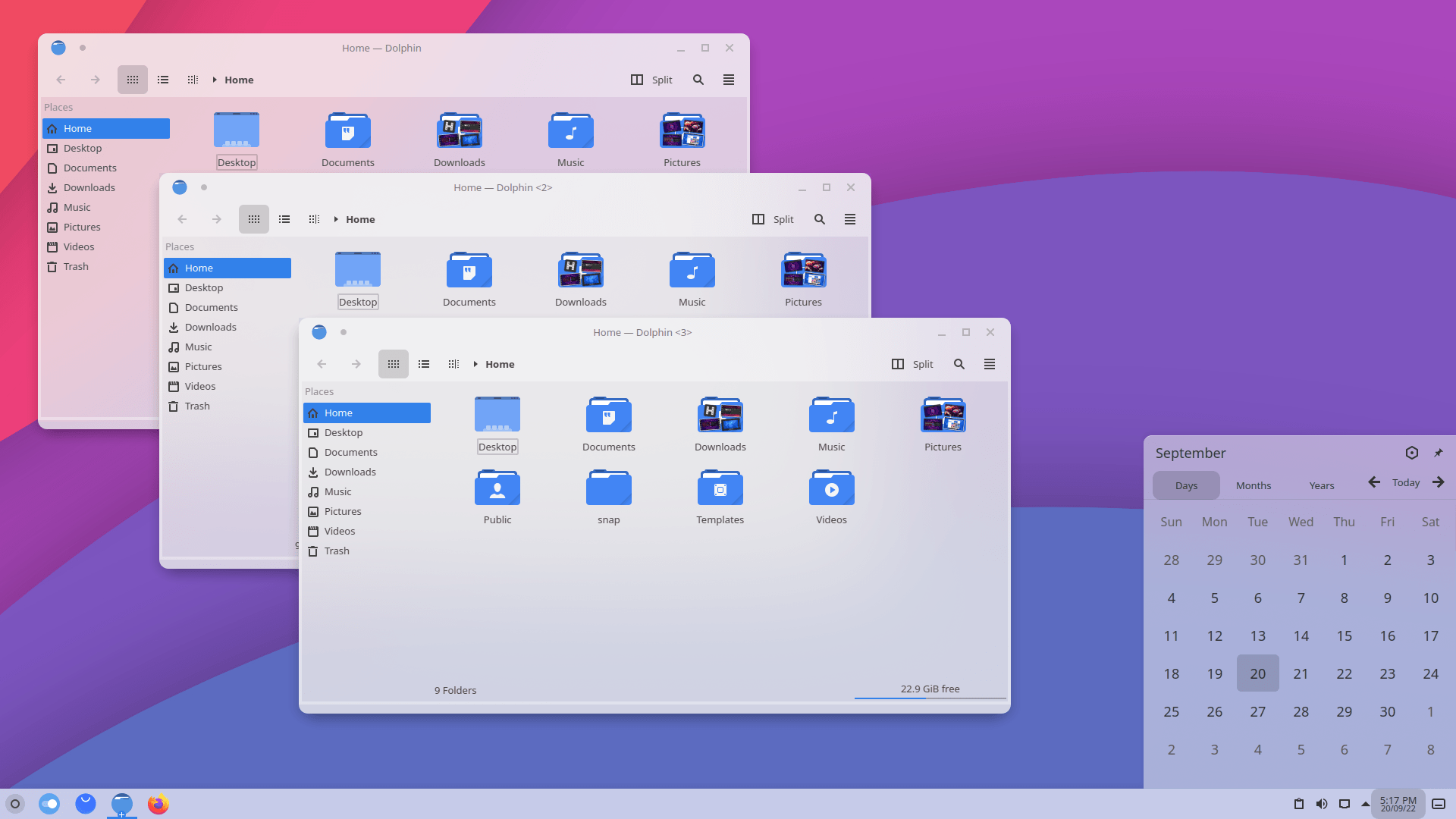The image size is (1456, 819).
Task: Select the list view icon in Dolphin <3>
Action: 423,364
